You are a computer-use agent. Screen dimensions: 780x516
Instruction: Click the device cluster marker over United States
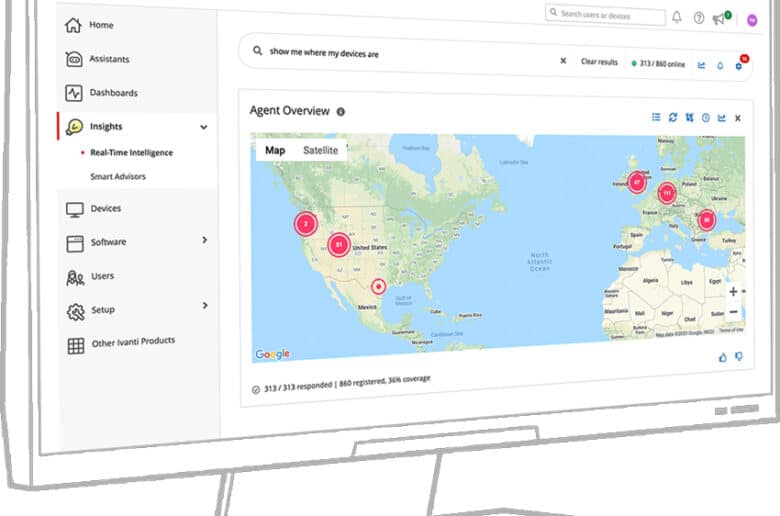tap(339, 245)
